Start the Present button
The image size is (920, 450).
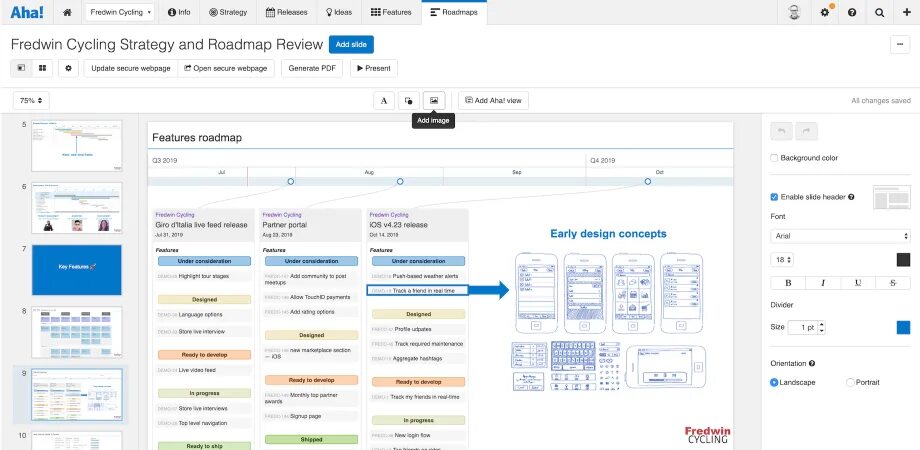click(x=374, y=68)
